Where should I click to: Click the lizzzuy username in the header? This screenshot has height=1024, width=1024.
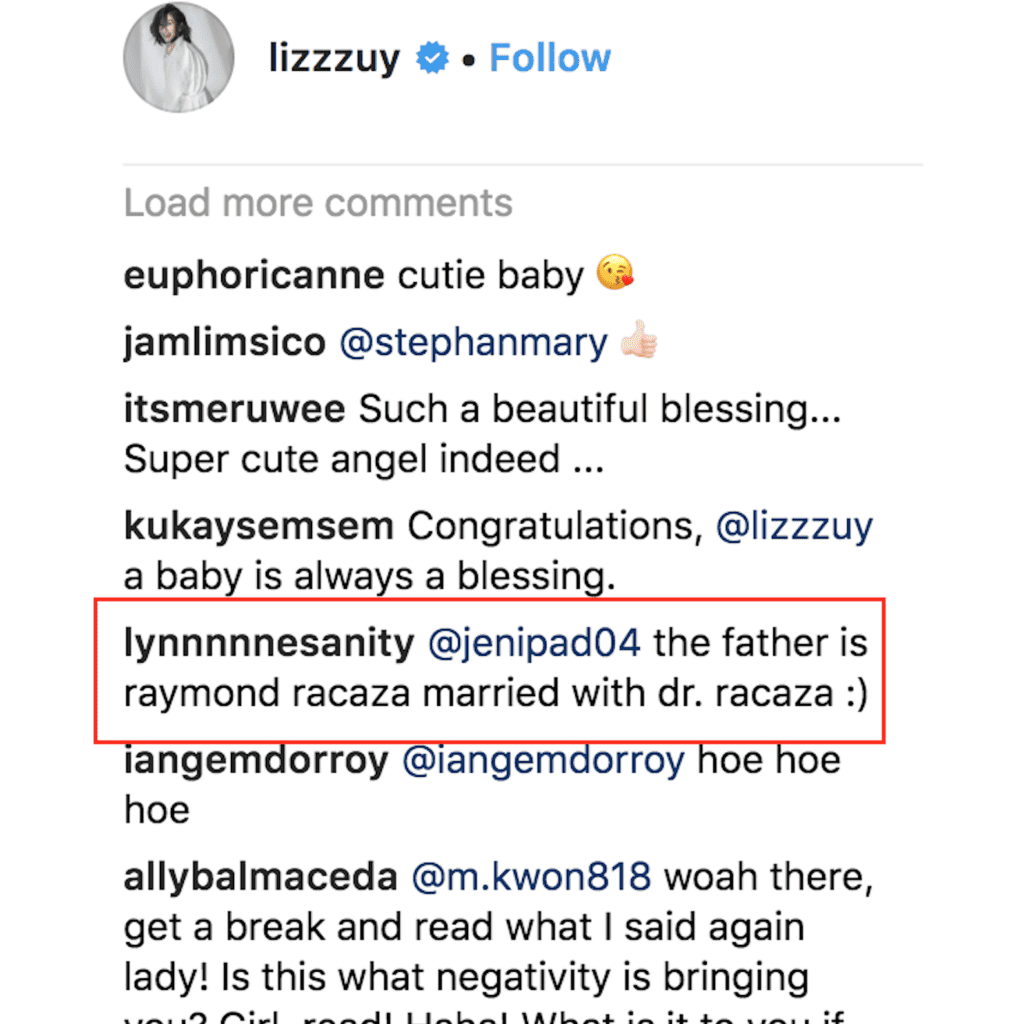(x=333, y=58)
